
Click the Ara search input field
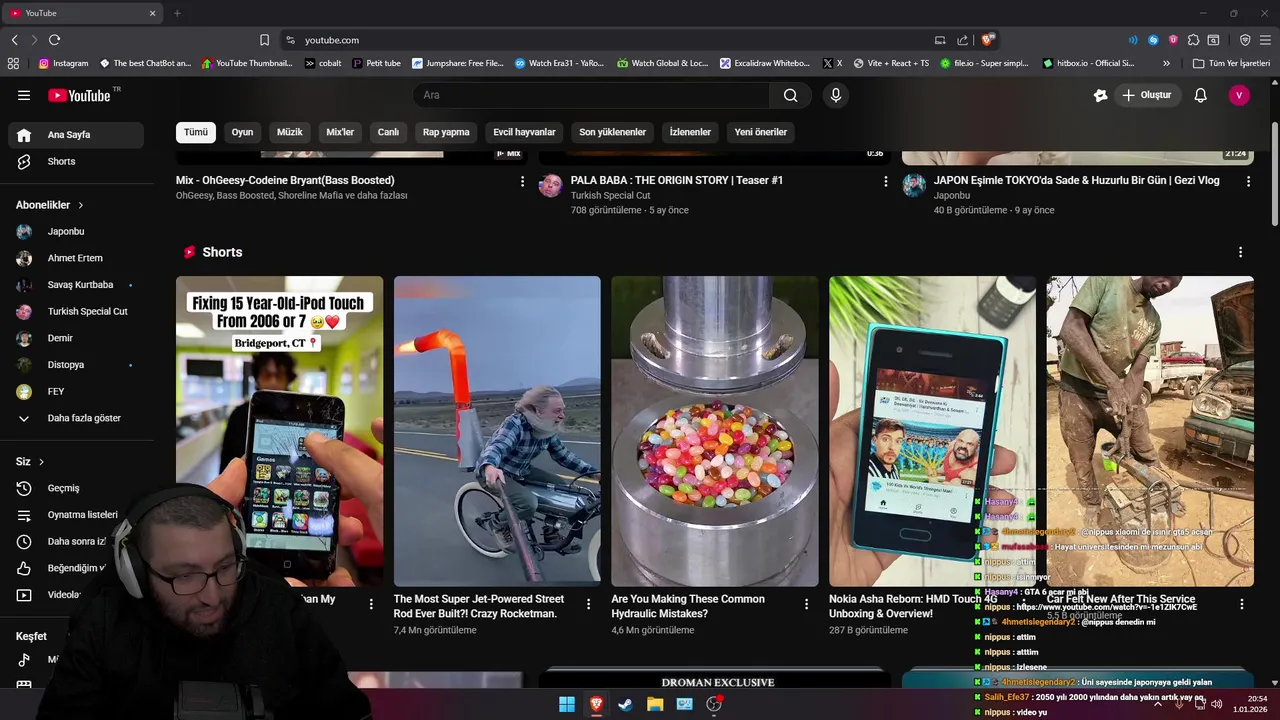point(591,95)
